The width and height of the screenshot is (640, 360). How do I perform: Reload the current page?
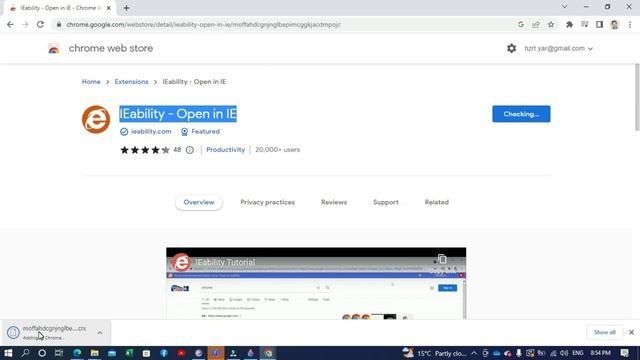coord(40,24)
